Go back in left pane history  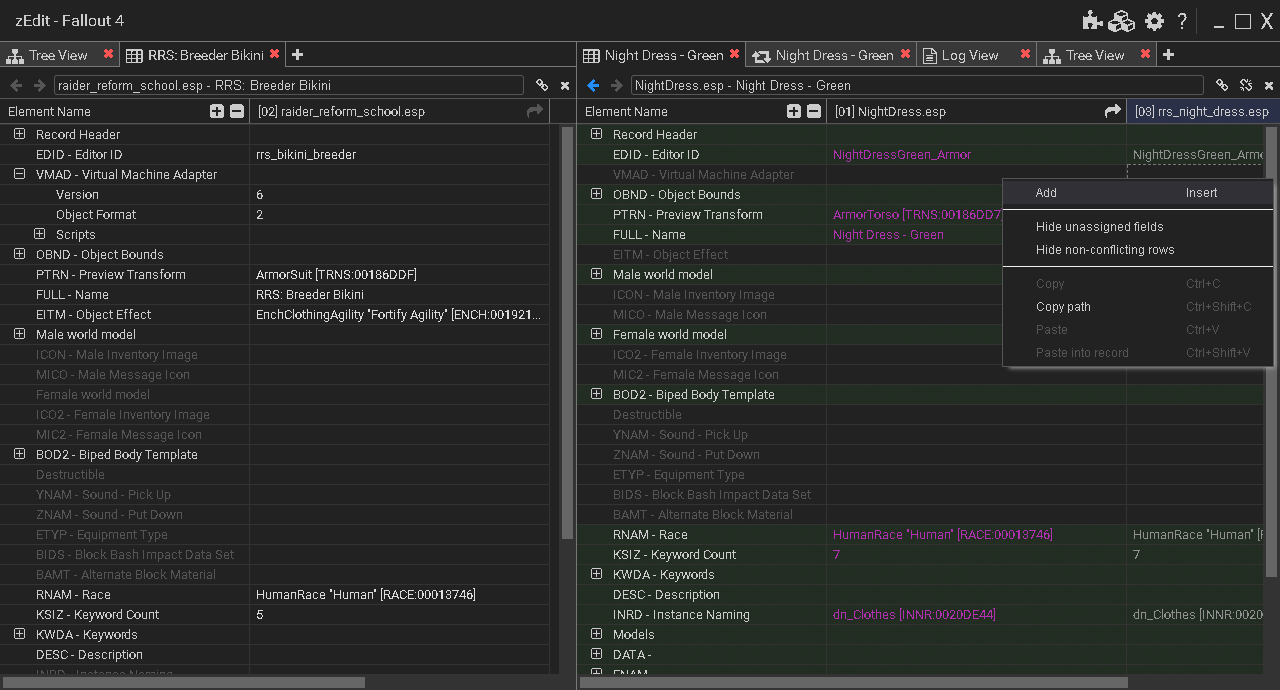coord(16,86)
